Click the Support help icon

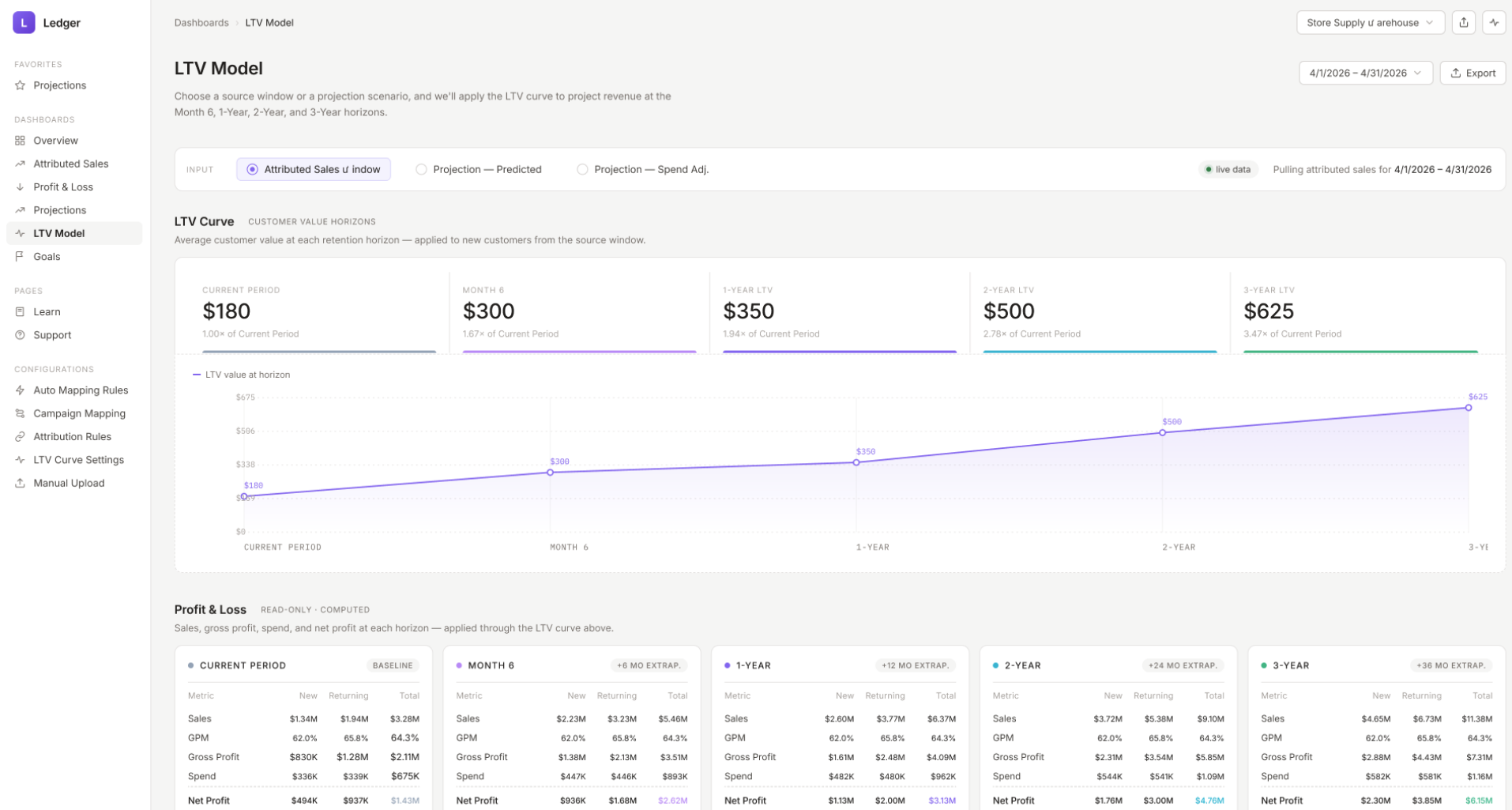(x=21, y=335)
